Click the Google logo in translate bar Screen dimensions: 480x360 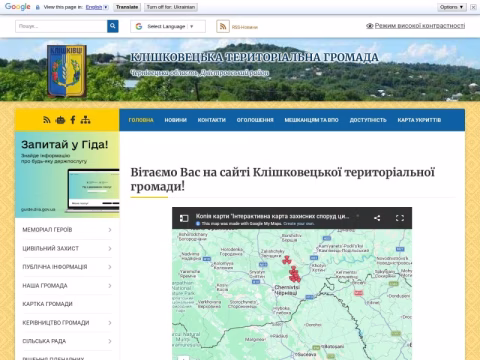18,7
